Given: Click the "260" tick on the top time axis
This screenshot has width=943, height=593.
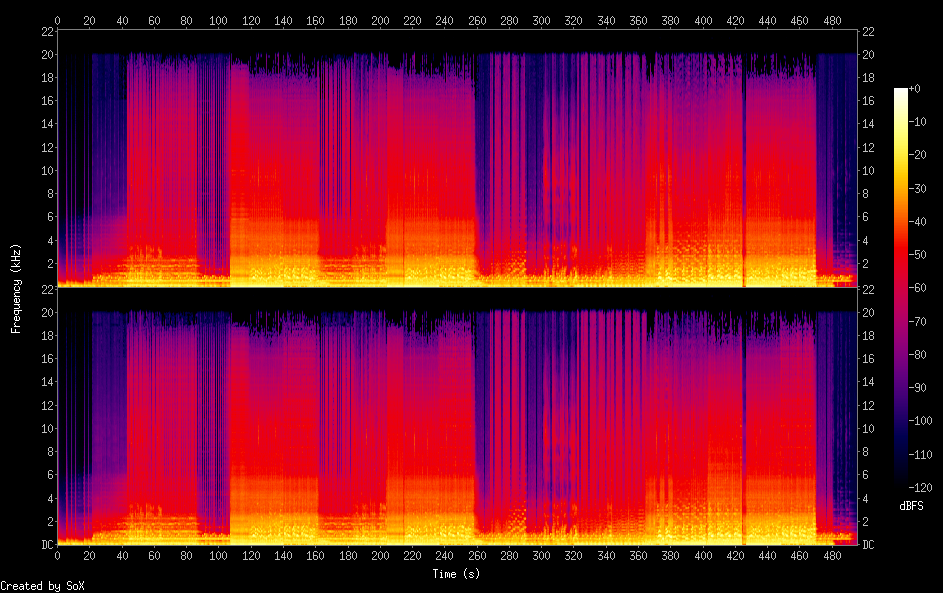Looking at the screenshot, I should click(x=477, y=20).
